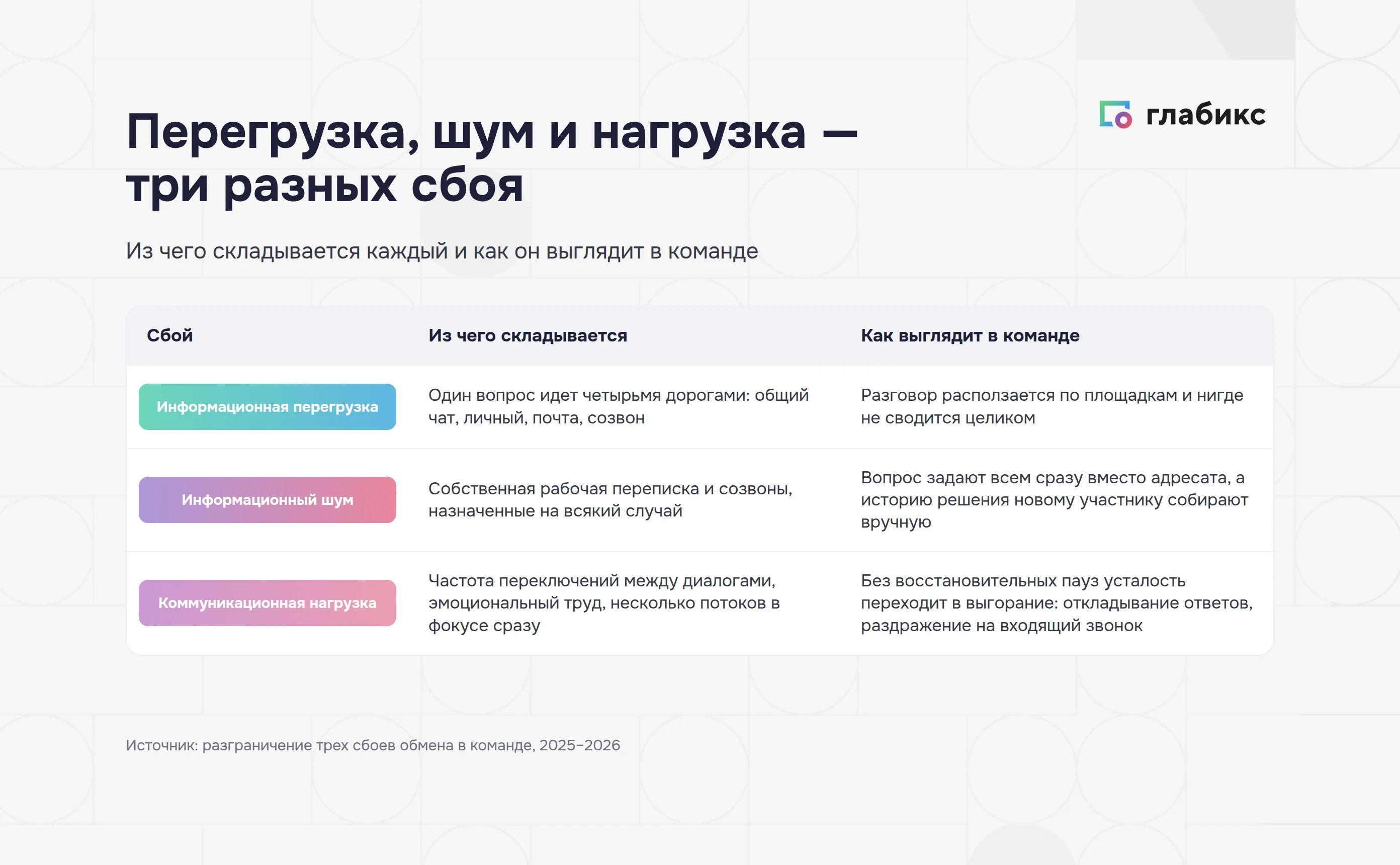The height and width of the screenshot is (865, 1400).
Task: Click cell Один вопрос идет четырьмя дорогами
Action: click(x=619, y=406)
